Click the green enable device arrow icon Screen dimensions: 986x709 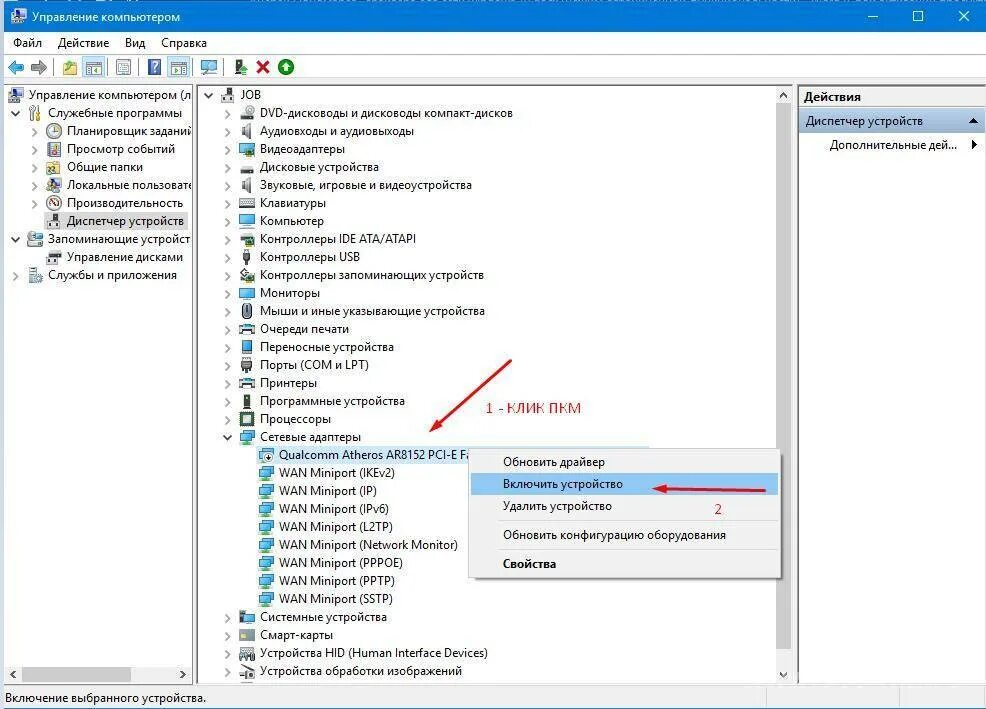(286, 67)
